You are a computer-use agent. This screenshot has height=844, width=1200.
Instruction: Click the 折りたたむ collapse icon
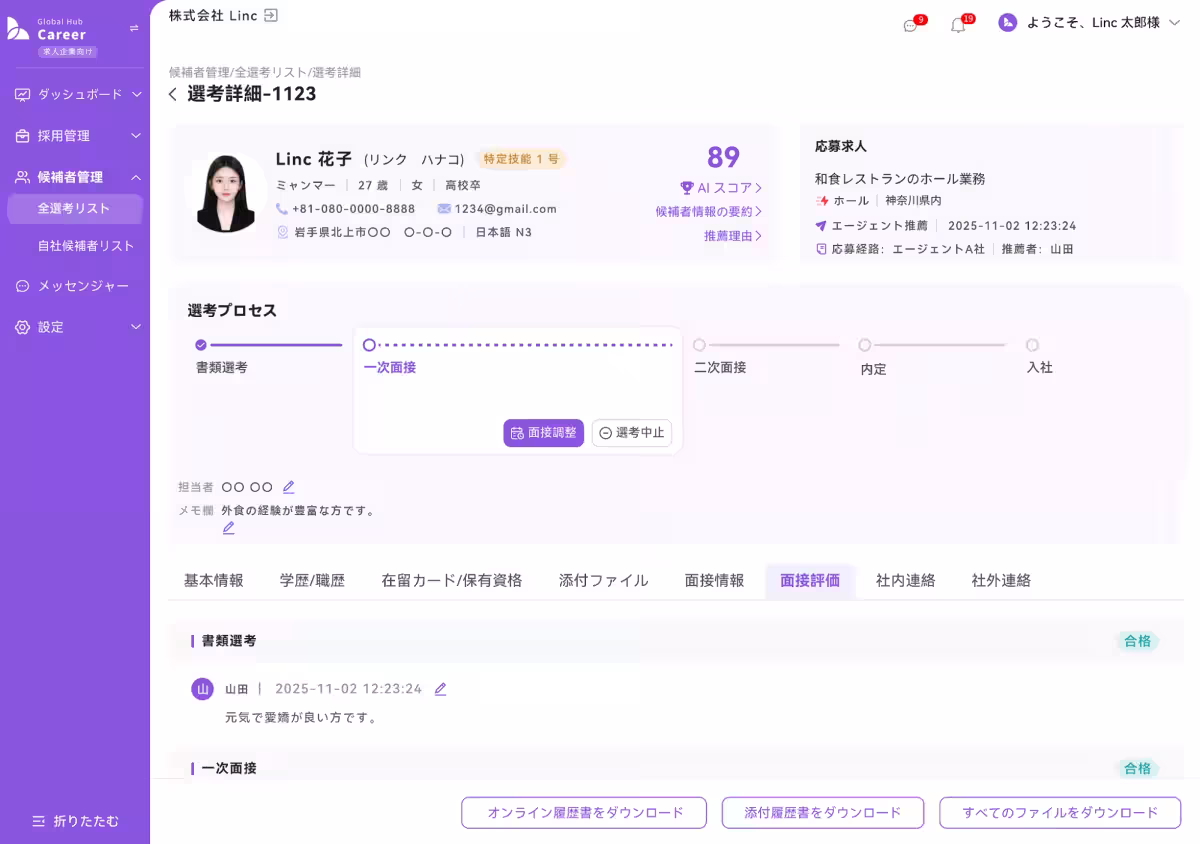(39, 821)
